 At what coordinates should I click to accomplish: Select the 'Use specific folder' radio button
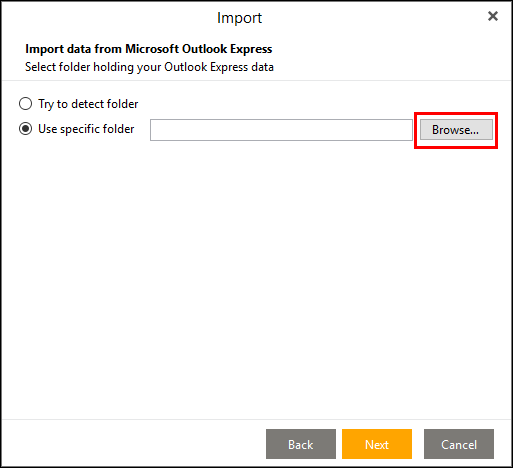25,129
